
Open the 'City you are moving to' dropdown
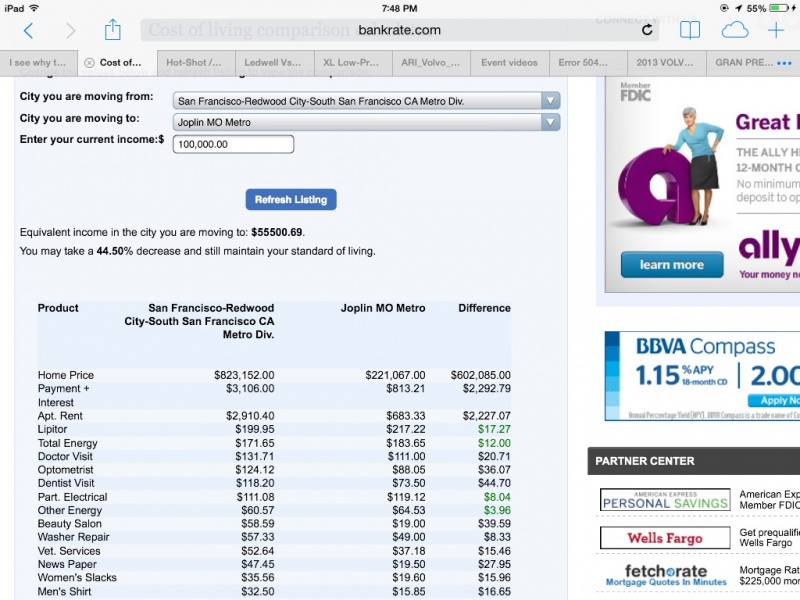(366, 122)
